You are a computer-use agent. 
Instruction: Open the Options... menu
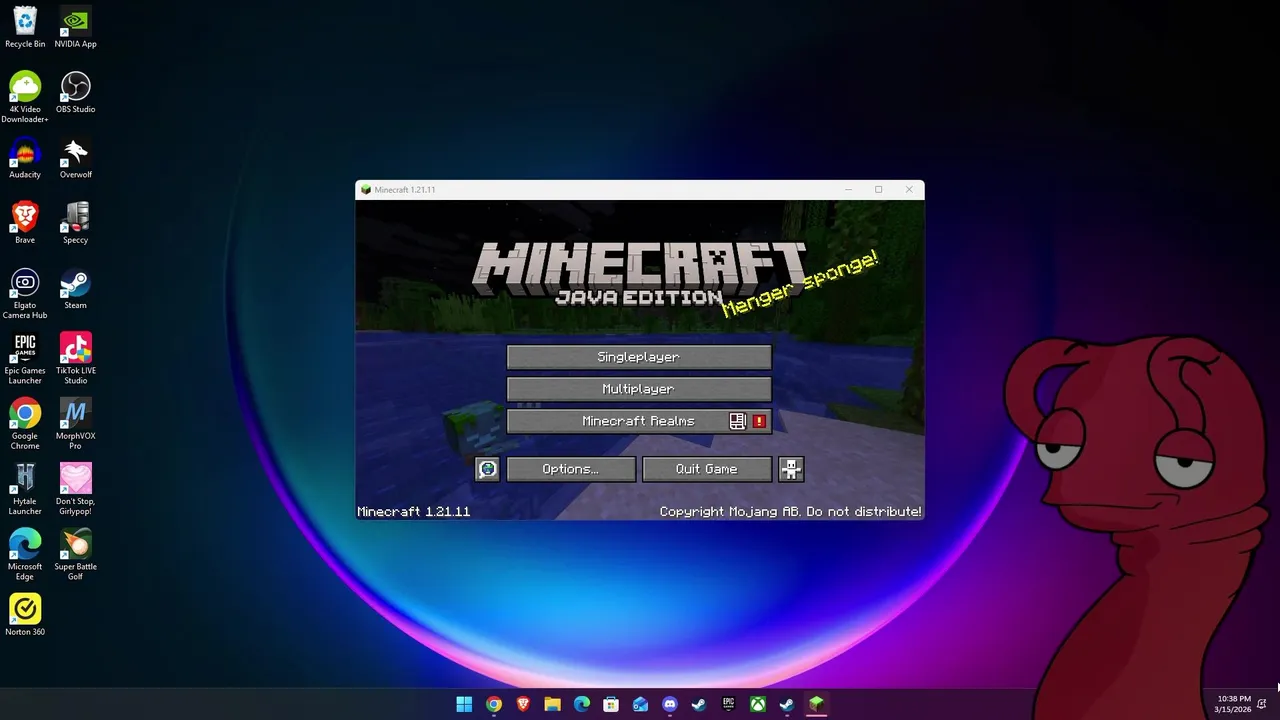click(571, 469)
